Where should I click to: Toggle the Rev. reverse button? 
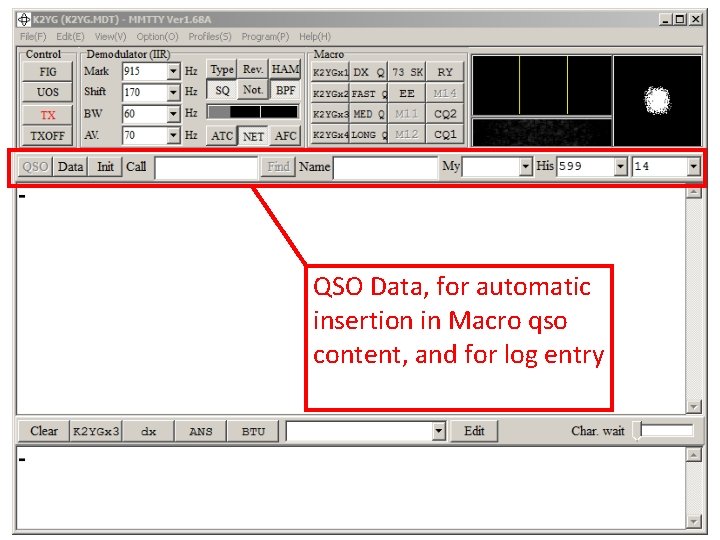click(x=253, y=69)
